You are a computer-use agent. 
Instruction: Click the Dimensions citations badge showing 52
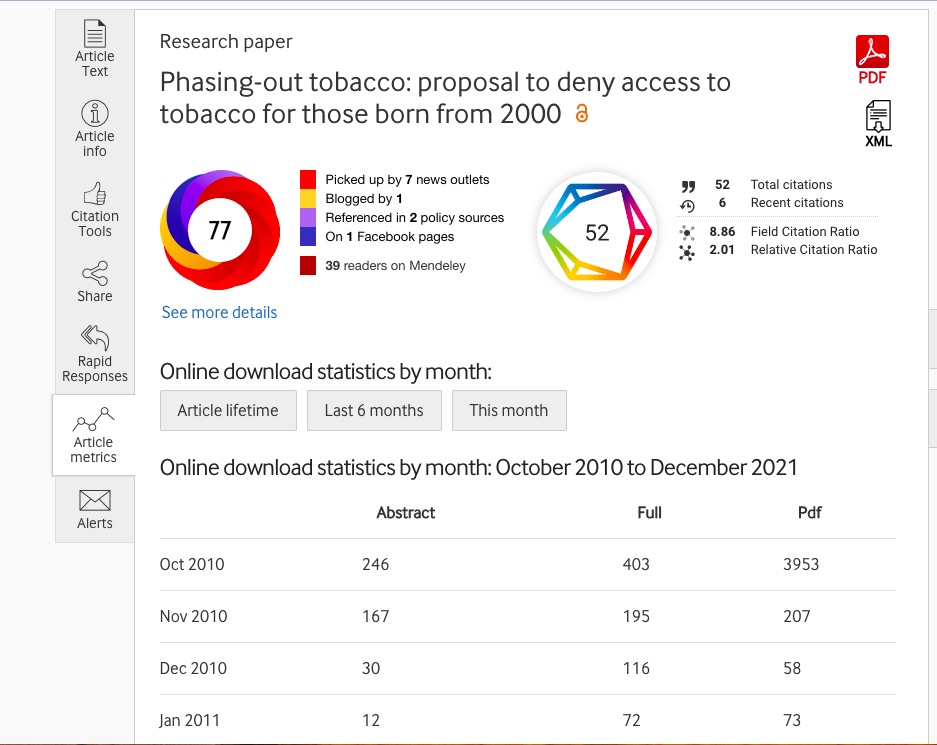(596, 232)
